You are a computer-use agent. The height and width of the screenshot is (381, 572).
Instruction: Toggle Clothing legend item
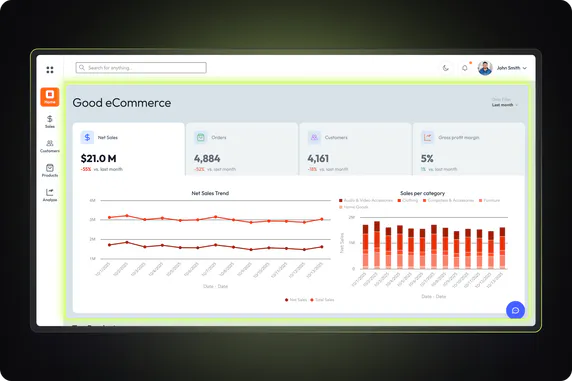(x=408, y=200)
